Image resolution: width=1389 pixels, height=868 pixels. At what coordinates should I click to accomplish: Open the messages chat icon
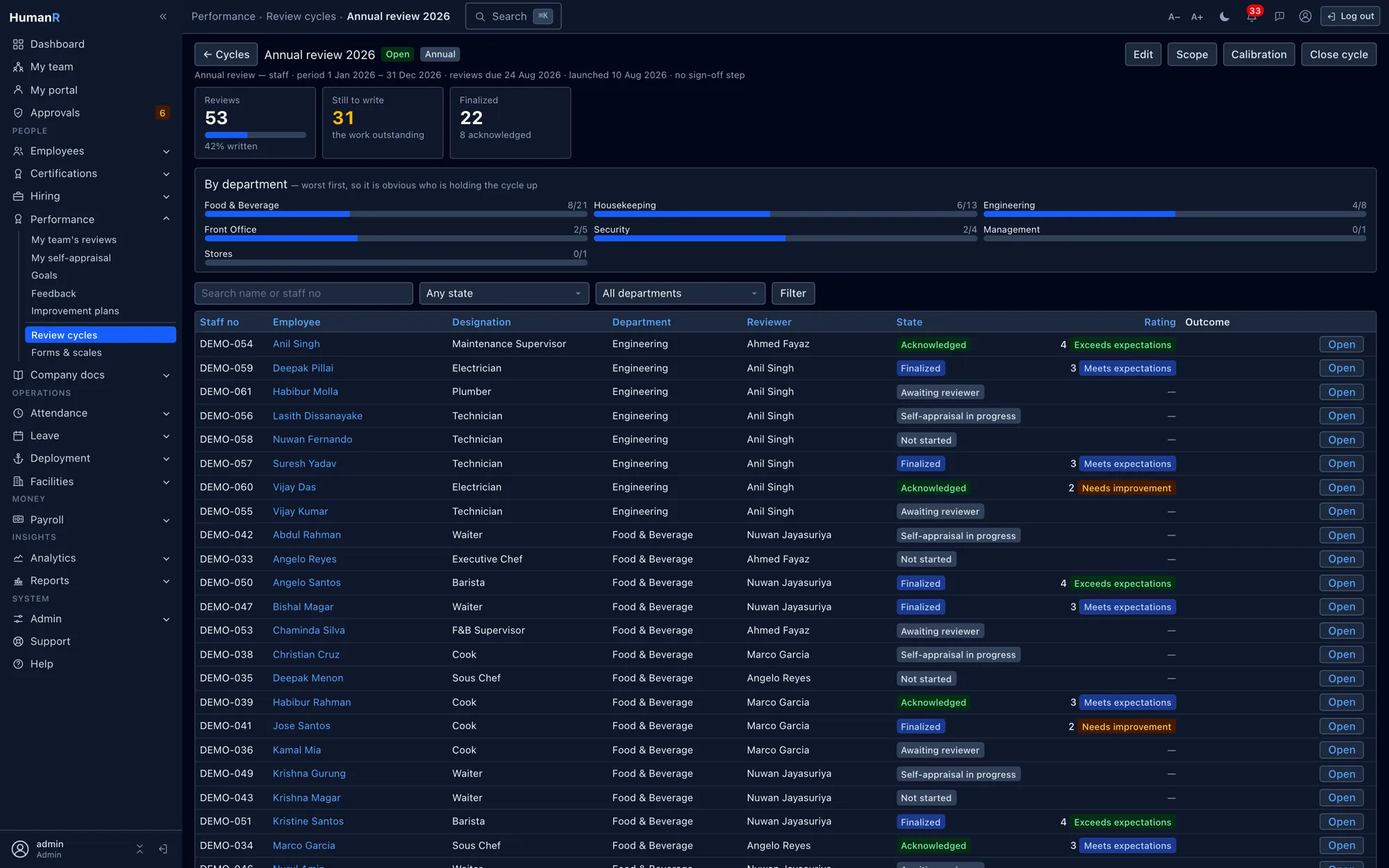pos(1279,17)
